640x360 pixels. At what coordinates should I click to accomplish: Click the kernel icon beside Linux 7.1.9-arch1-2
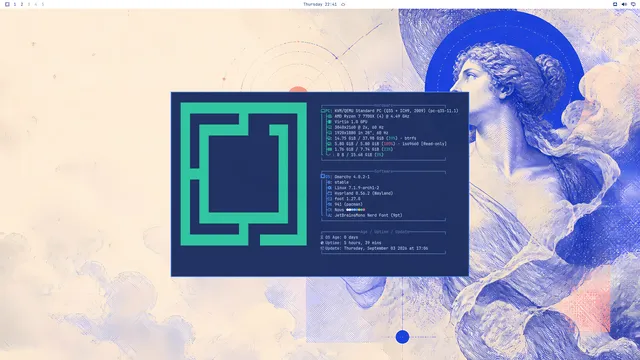[x=329, y=188]
